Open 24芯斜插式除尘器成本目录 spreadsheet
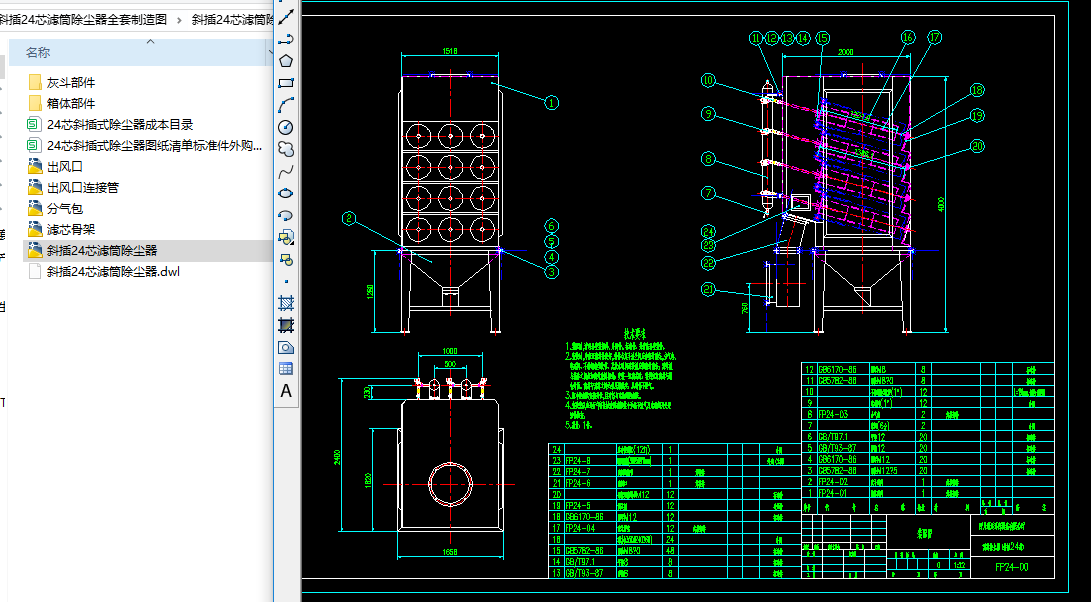1091x602 pixels. (x=119, y=124)
